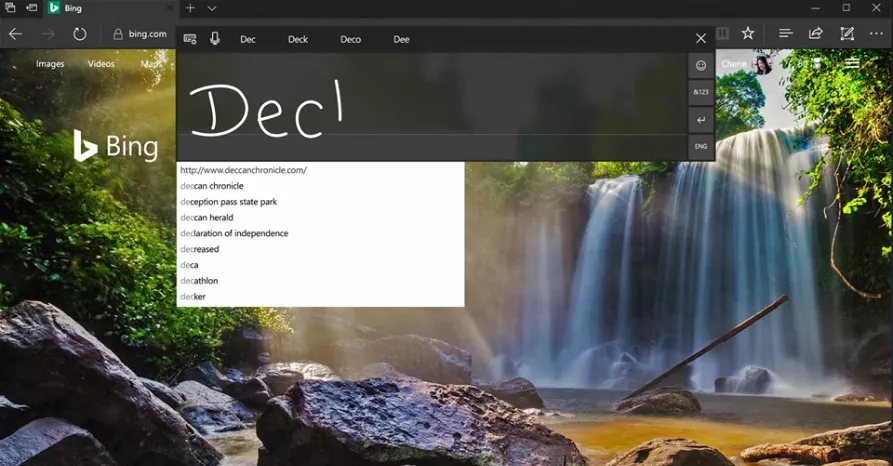
Task: Click the forward arrow button
Action: click(48, 34)
